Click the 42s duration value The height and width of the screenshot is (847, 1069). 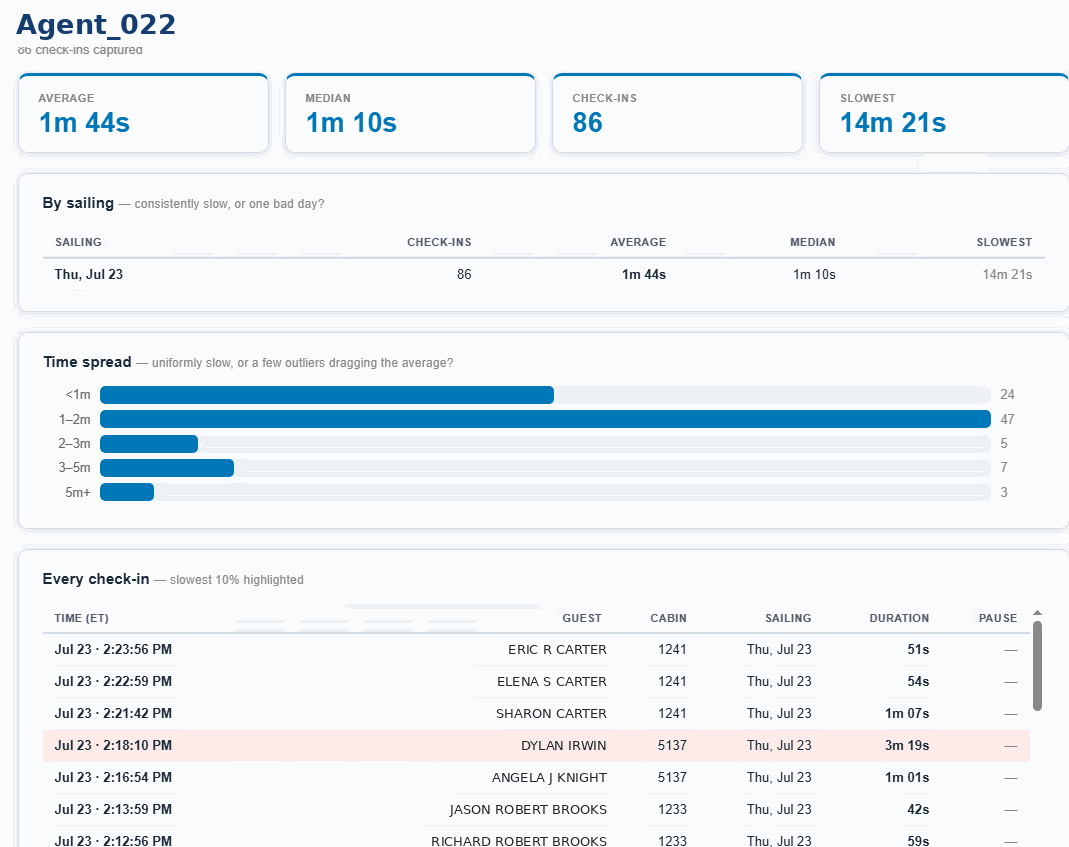[x=918, y=809]
